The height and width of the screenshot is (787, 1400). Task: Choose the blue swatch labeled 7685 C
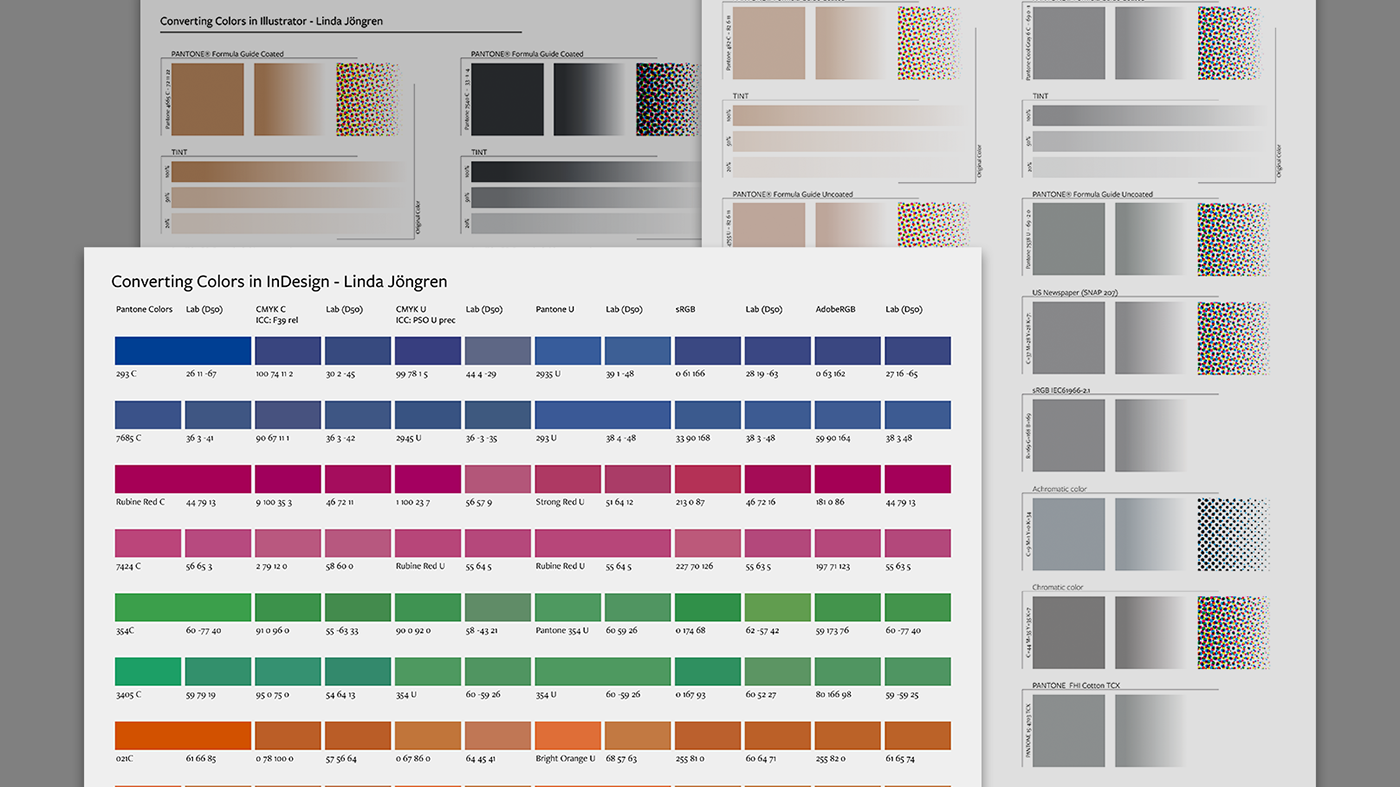tap(148, 415)
